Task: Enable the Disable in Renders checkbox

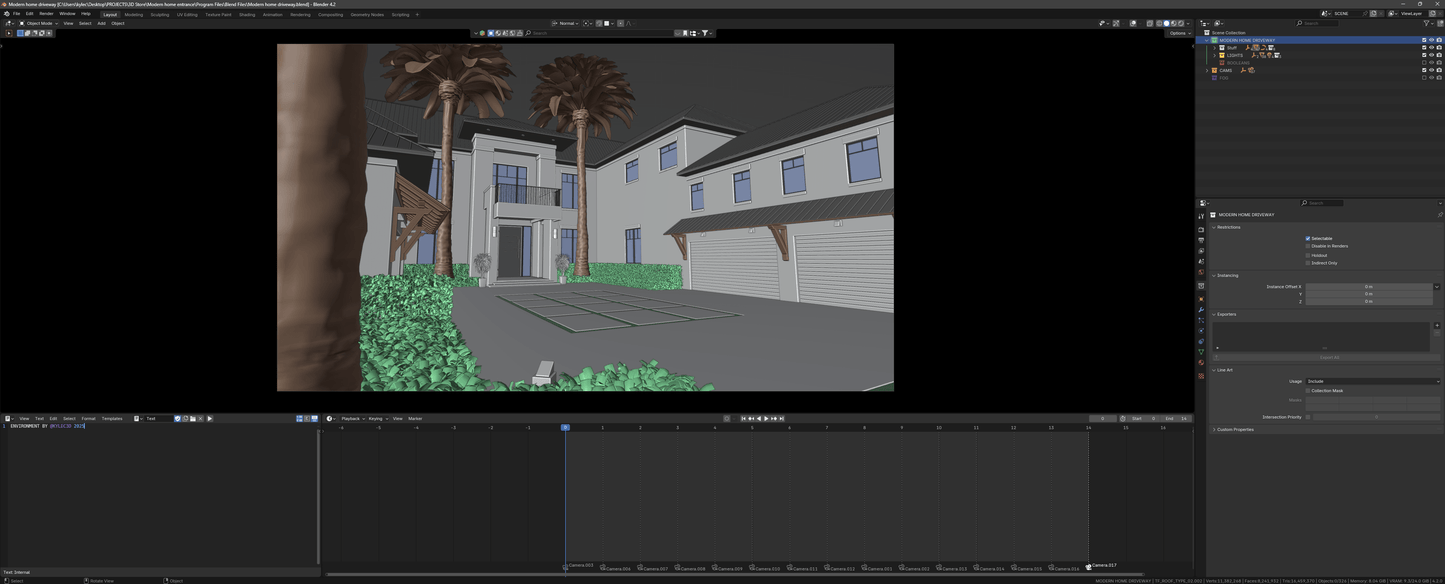Action: [1307, 246]
